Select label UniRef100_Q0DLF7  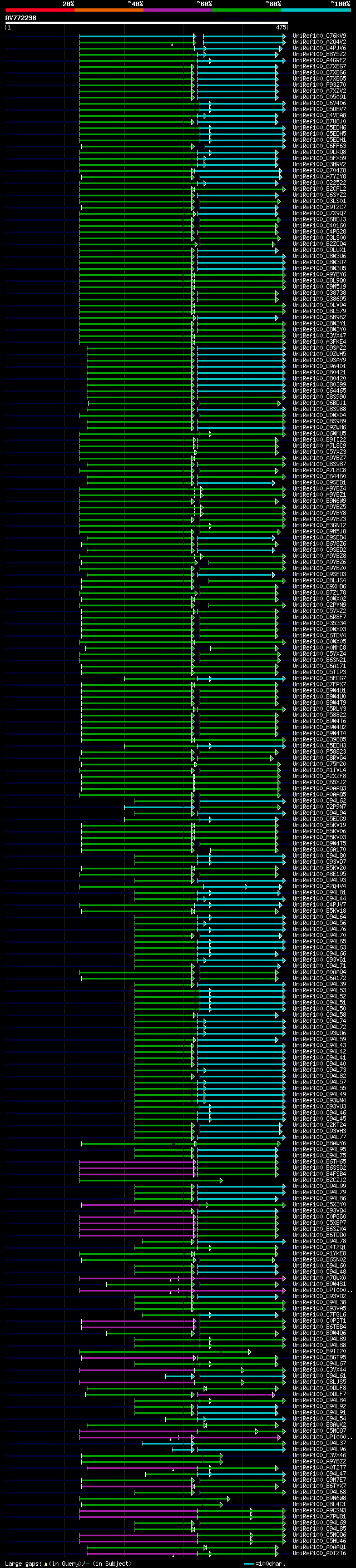coord(319,1394)
